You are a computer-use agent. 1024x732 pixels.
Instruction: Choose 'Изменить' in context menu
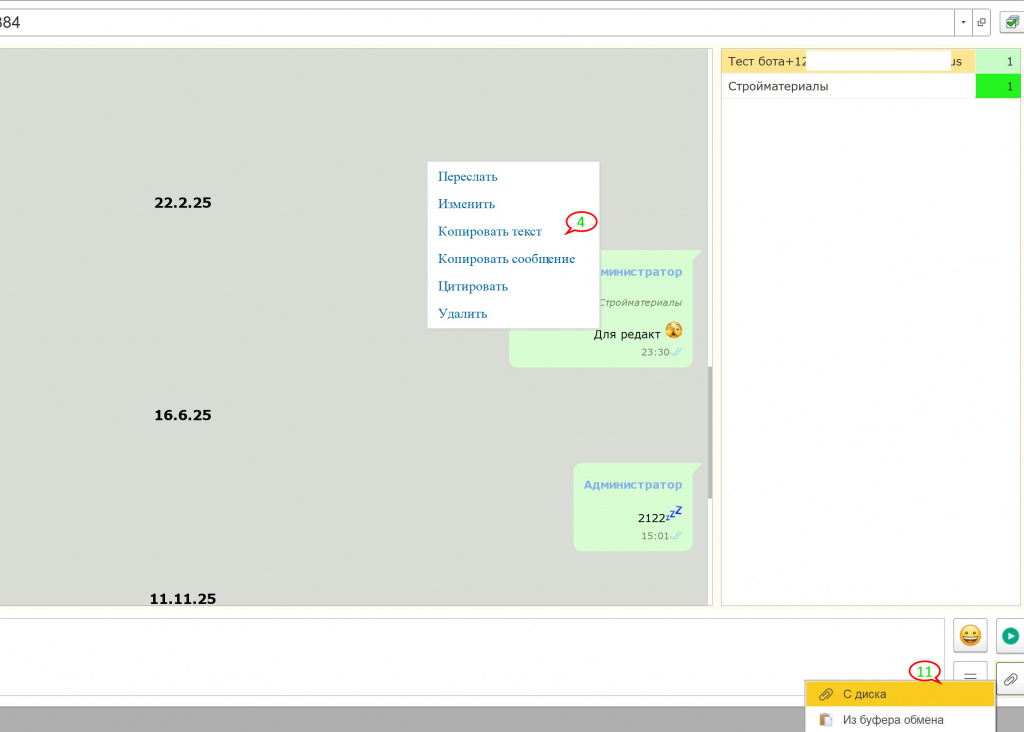pyautogui.click(x=466, y=204)
